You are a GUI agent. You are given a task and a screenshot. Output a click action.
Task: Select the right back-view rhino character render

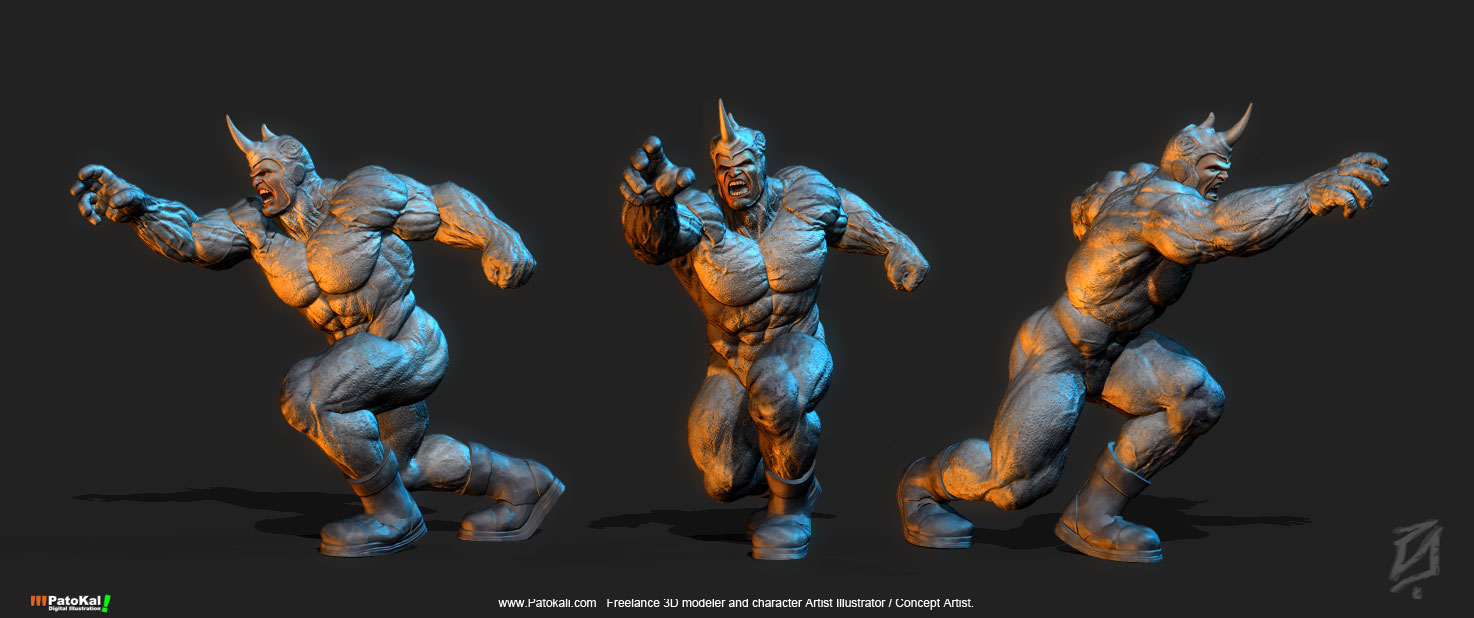pyautogui.click(x=1142, y=333)
